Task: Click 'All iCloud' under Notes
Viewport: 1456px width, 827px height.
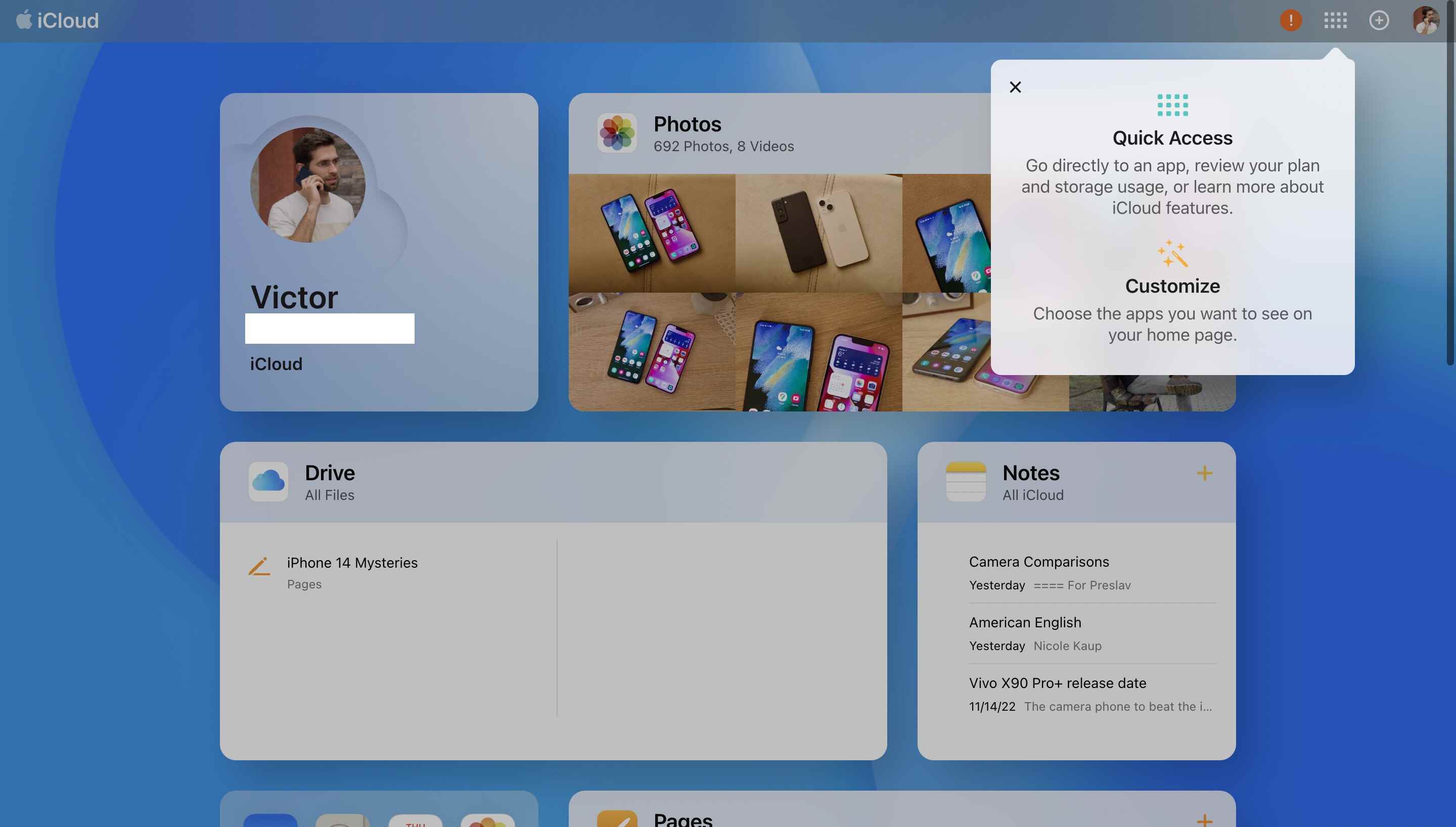Action: point(1033,495)
